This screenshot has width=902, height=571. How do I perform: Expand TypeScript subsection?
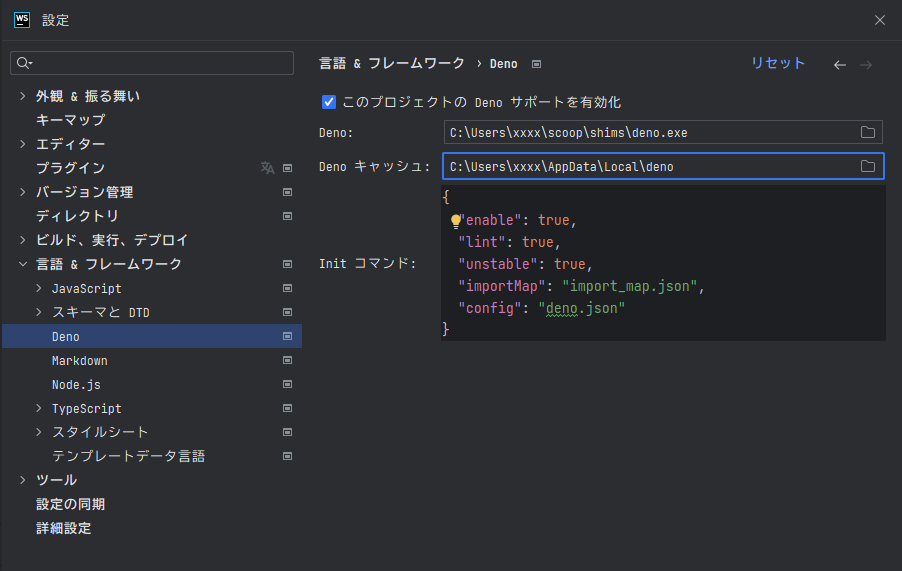click(39, 408)
